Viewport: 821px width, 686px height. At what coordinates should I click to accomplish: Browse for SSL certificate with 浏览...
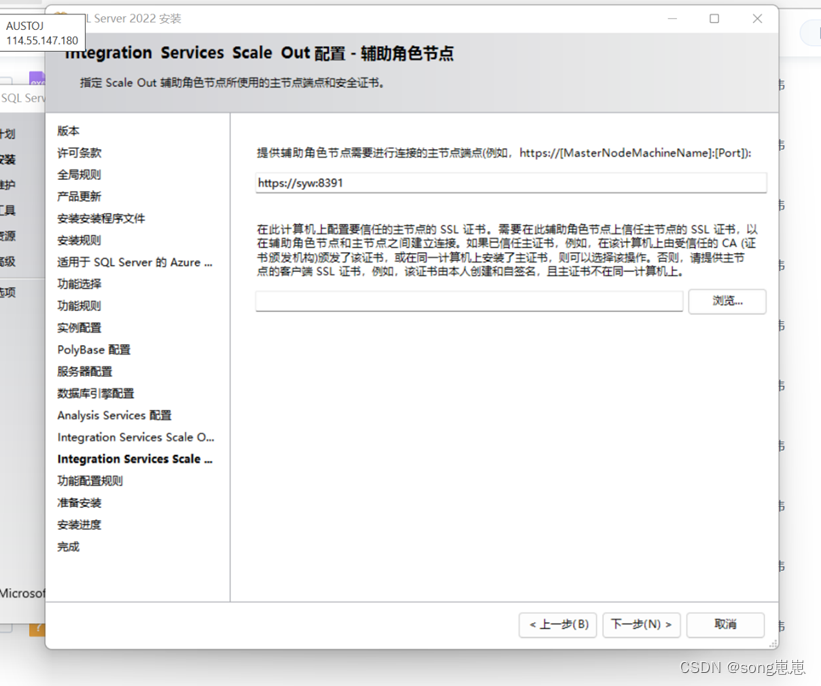[727, 301]
